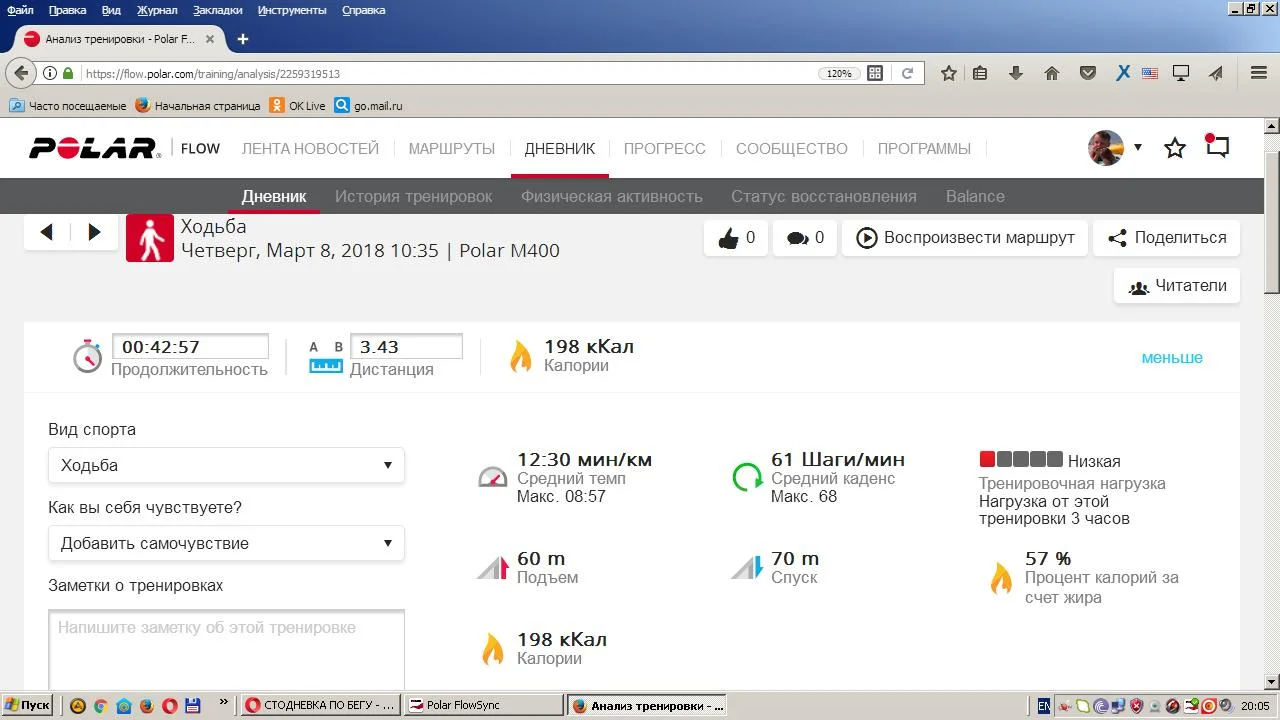Viewport: 1280px width, 720px height.
Task: Open comments via the speech bubble icon
Action: tap(797, 238)
